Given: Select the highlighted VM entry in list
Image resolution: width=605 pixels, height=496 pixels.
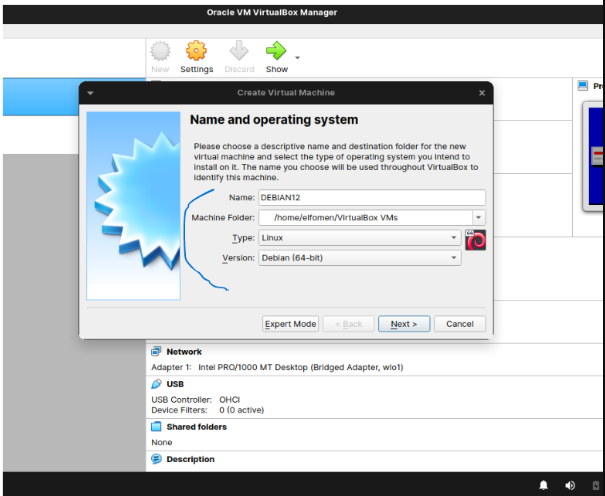Looking at the screenshot, I should coord(74,97).
